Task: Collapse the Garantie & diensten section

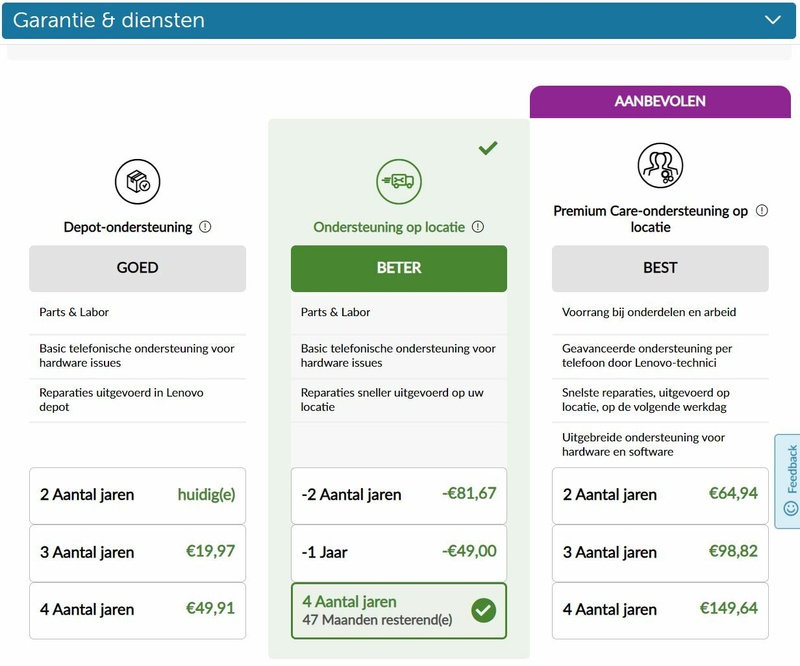Action: coord(772,20)
